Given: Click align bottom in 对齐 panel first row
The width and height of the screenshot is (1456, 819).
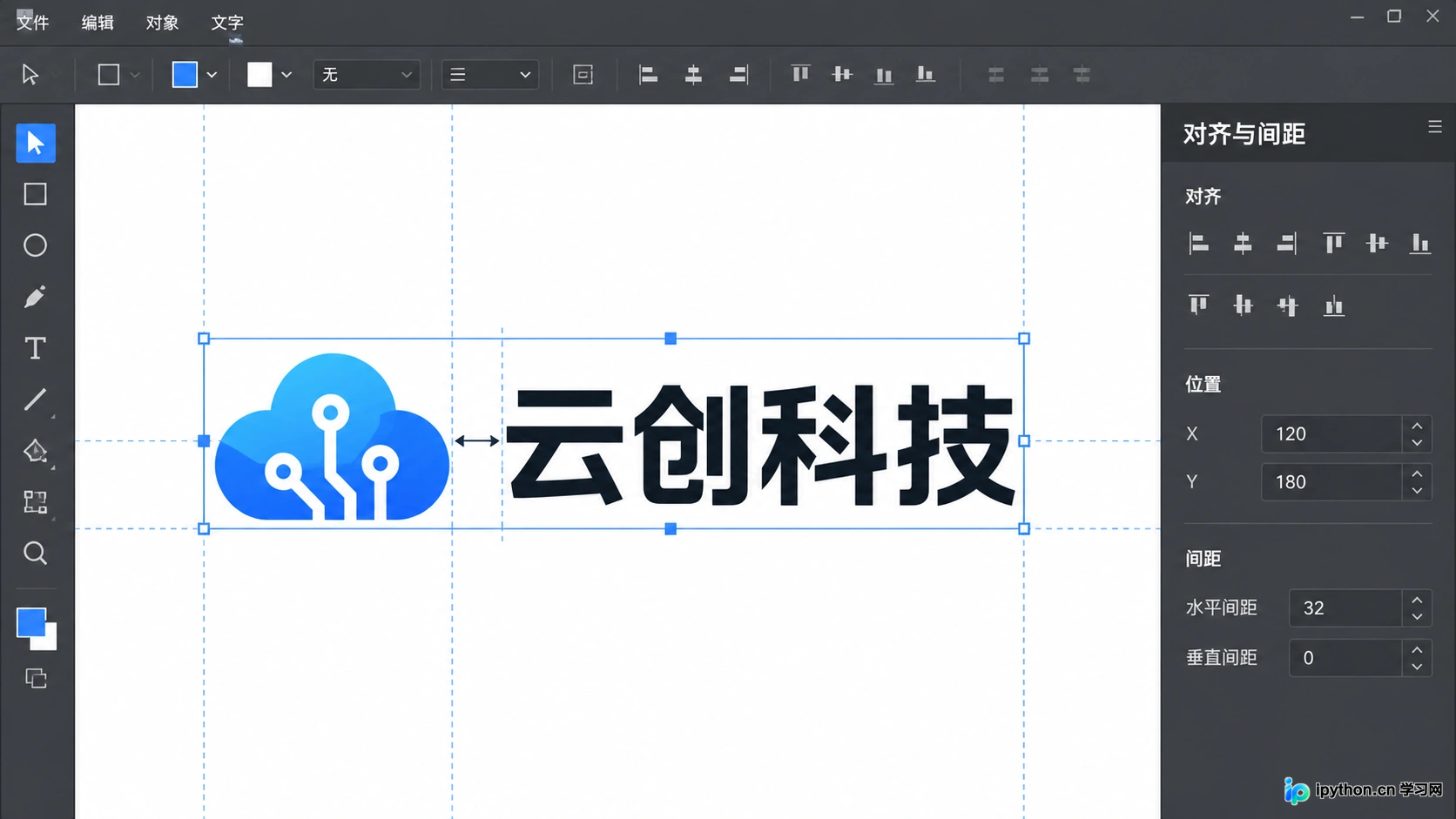Looking at the screenshot, I should point(1420,244).
